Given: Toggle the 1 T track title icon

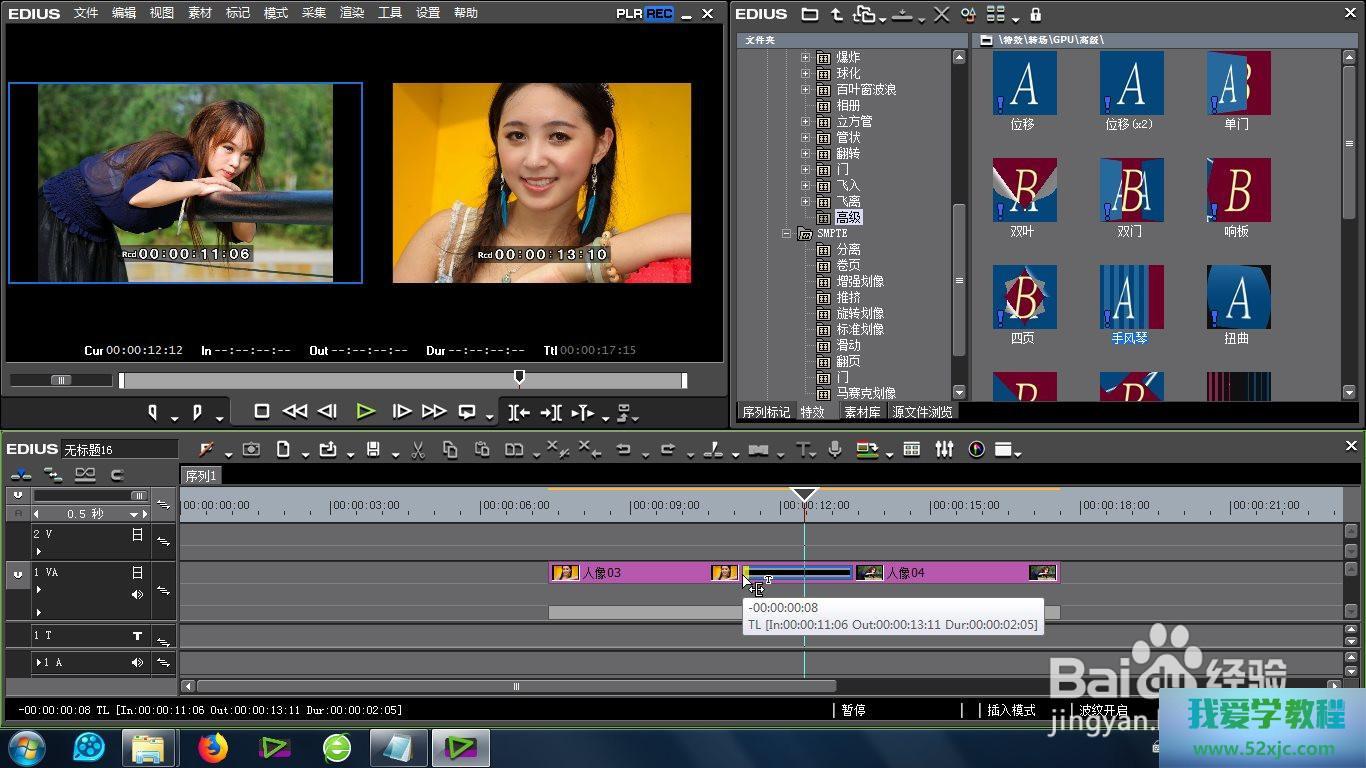Looking at the screenshot, I should coord(138,636).
